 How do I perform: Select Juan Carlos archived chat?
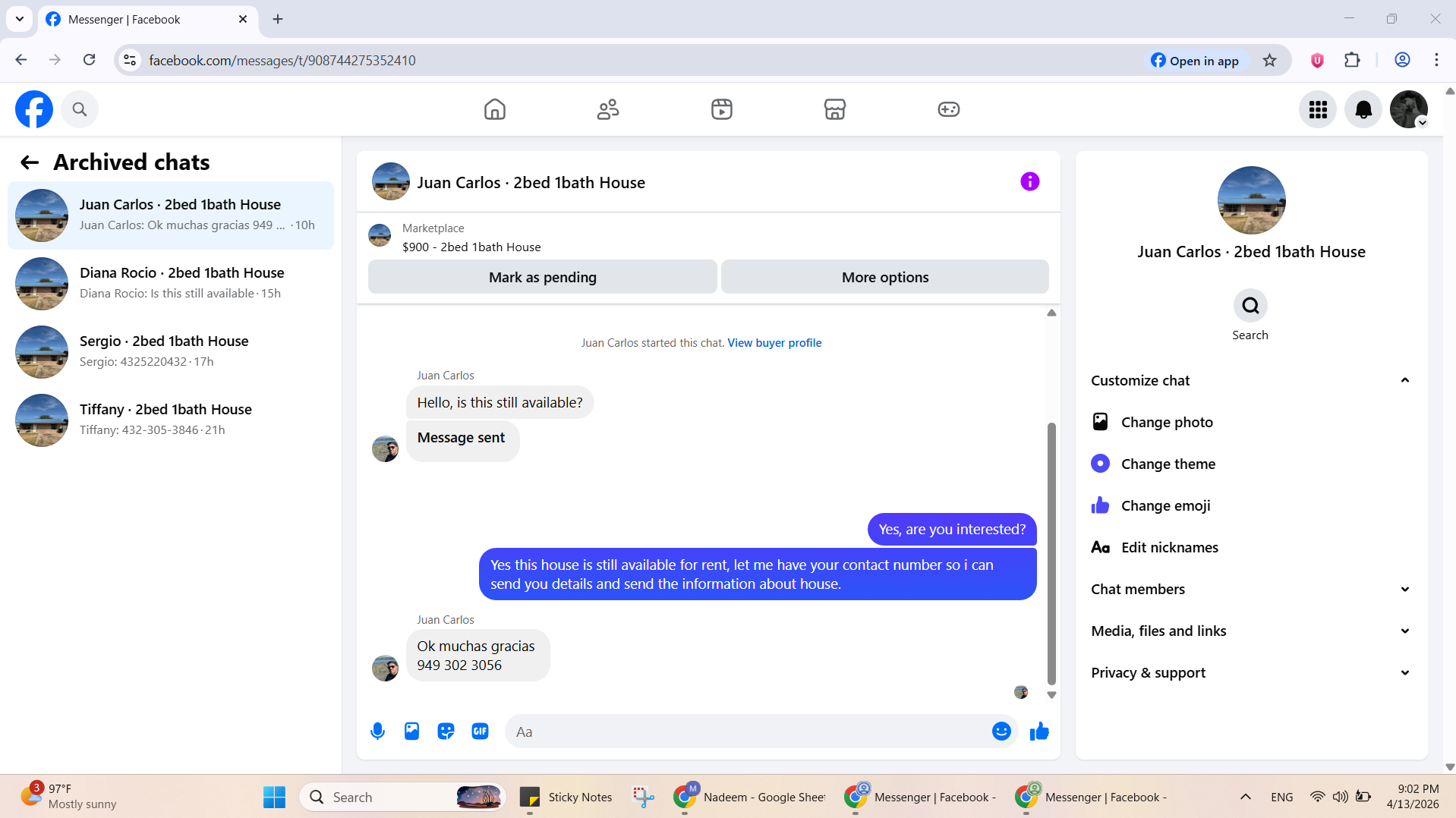pos(171,215)
